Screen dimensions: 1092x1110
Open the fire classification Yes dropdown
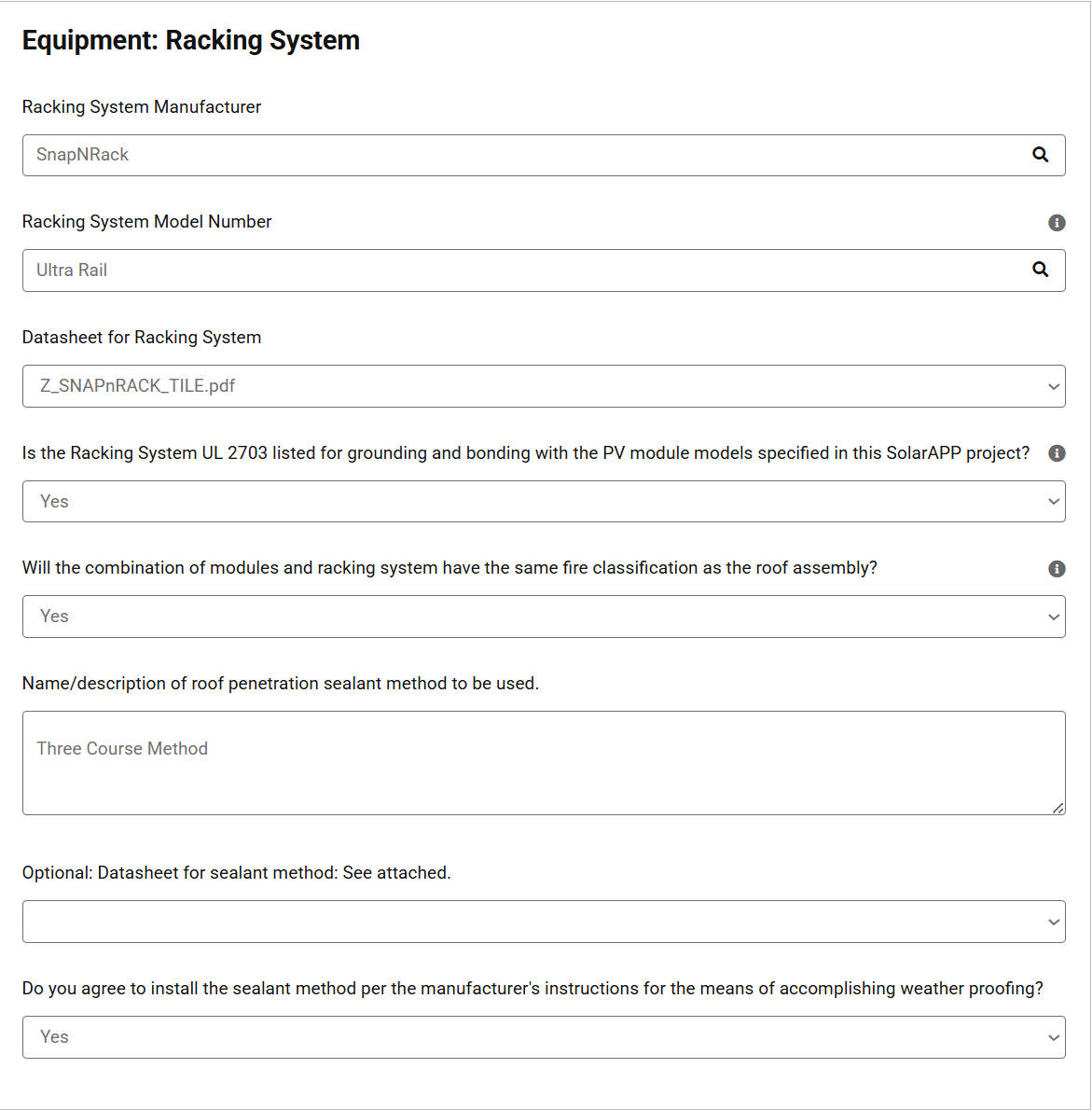click(544, 617)
